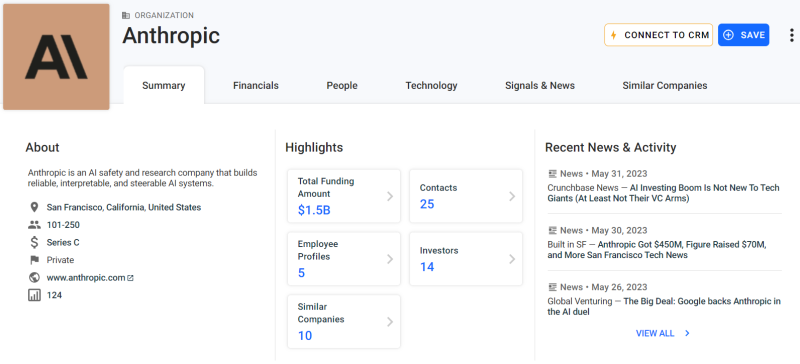Screen dimensions: 800x364
Task: Click the Anthropic logo thumbnail
Action: [x=56, y=57]
